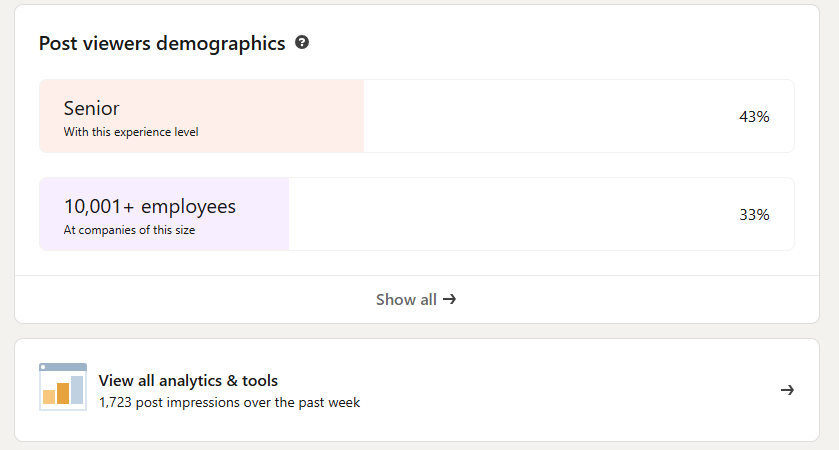This screenshot has height=450, width=839.
Task: Click the arrow icon next to Show all
Action: (449, 299)
